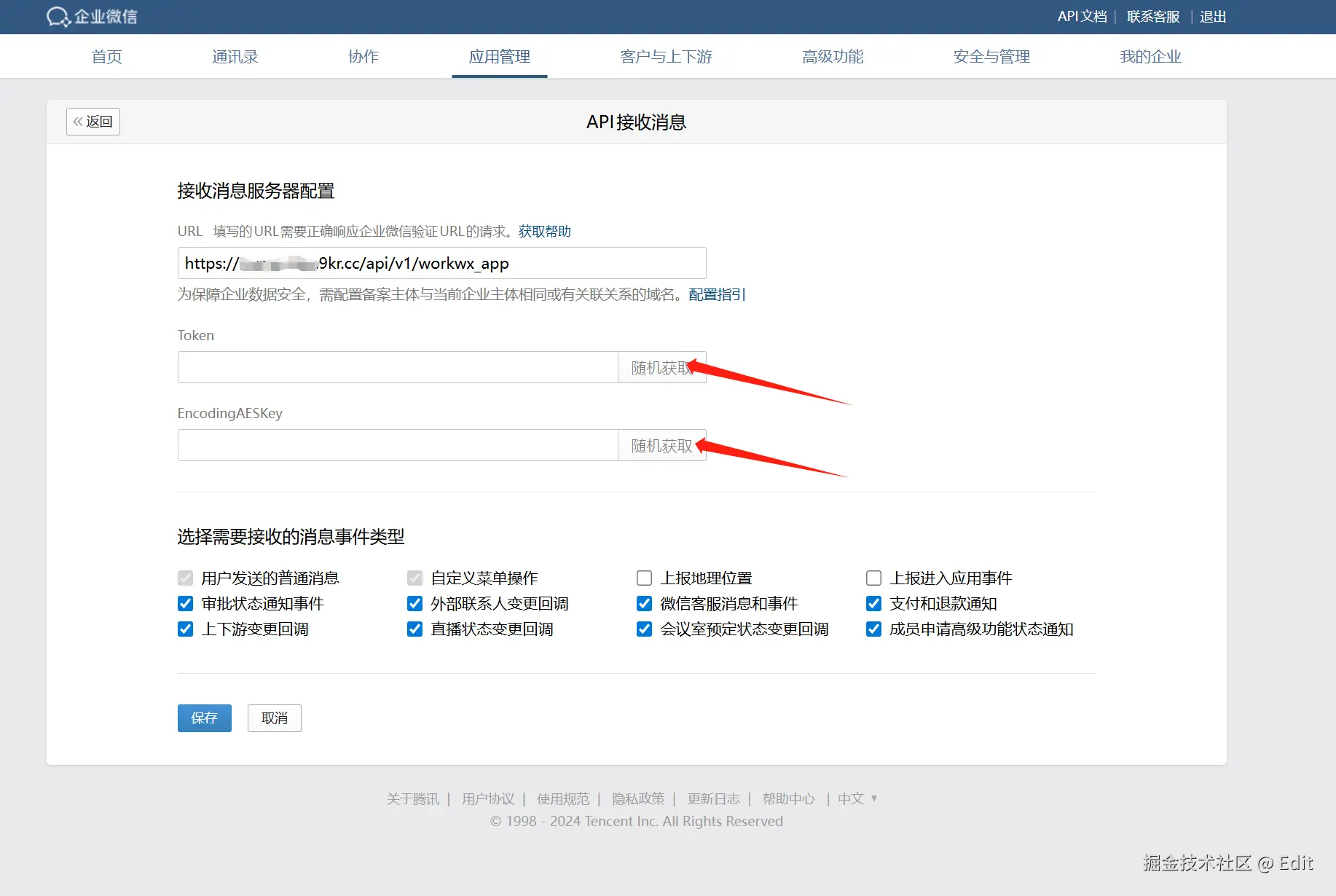Click the 保存 save button
The image size is (1336, 896).
pyautogui.click(x=204, y=718)
